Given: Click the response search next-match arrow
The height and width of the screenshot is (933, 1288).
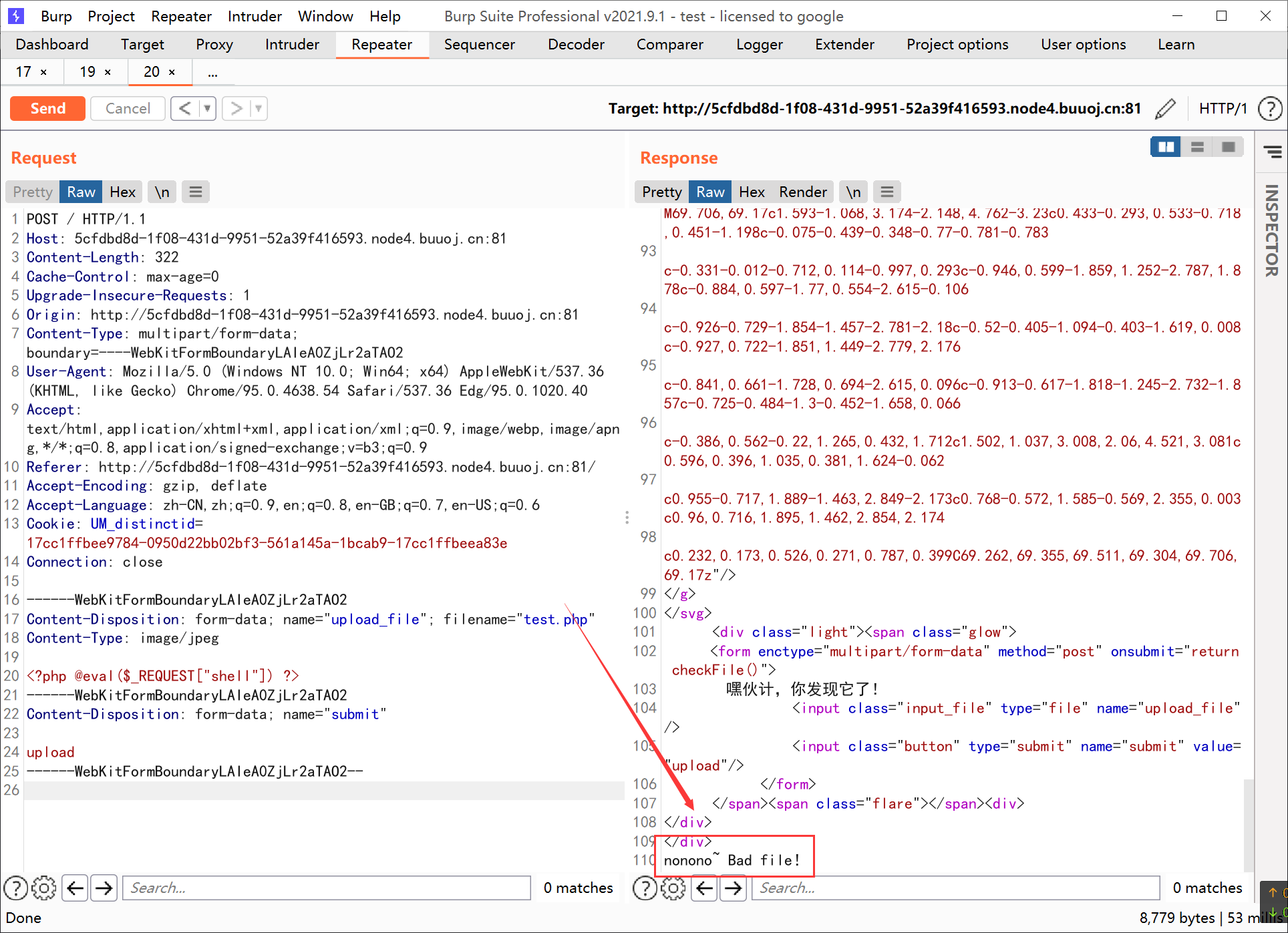Looking at the screenshot, I should pos(734,888).
